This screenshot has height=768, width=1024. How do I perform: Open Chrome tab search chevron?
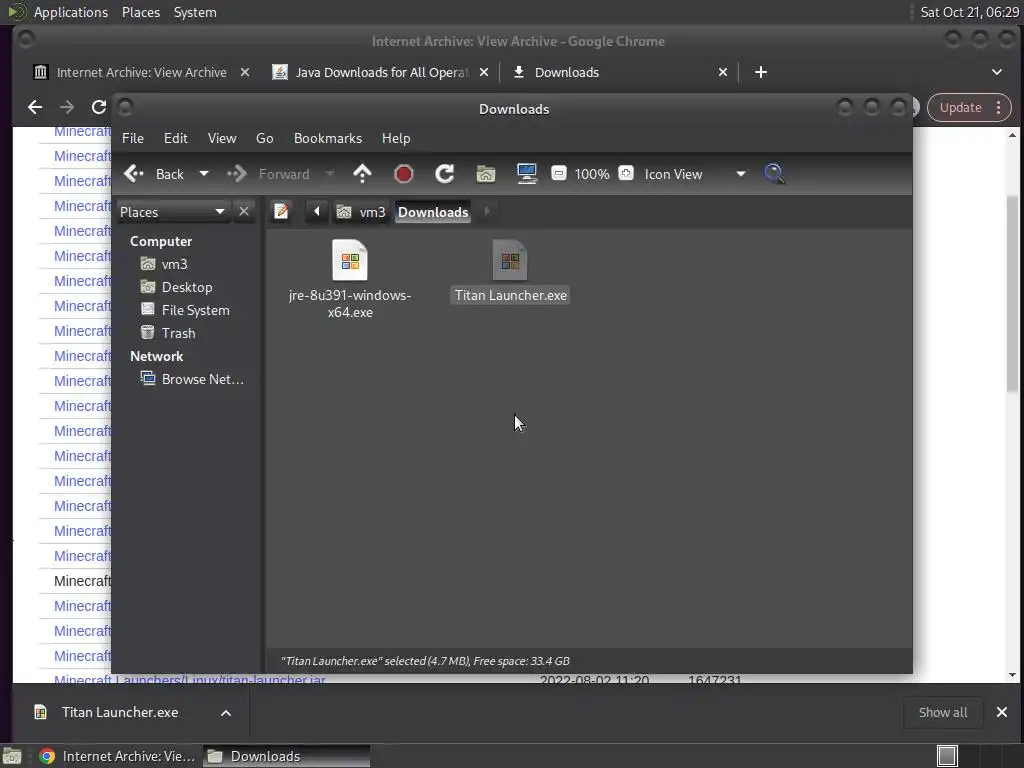(x=997, y=72)
